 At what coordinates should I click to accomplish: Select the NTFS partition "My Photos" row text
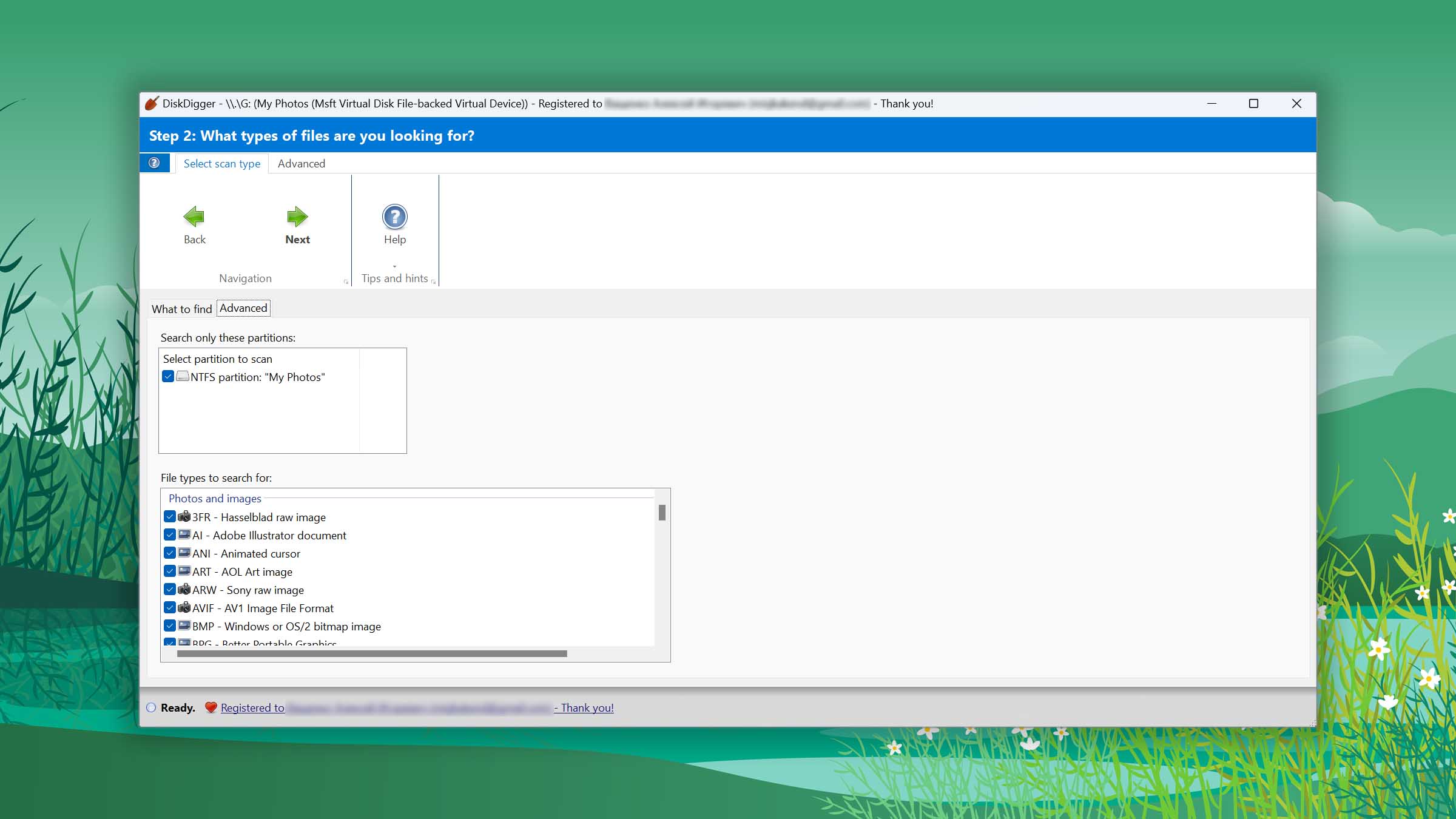[x=258, y=377]
